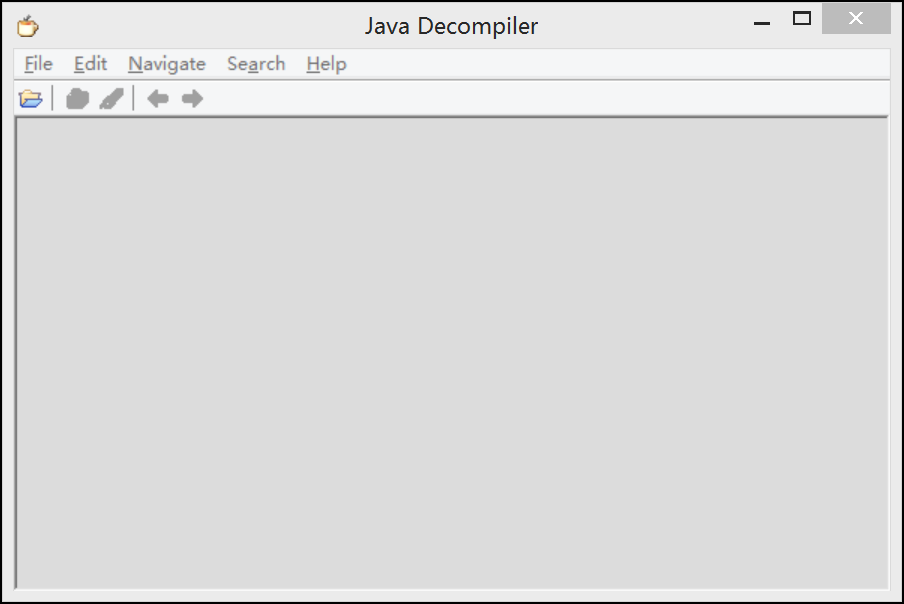Click the Open Type toolbar icon
Viewport: 904px width, 604px height.
pos(77,99)
